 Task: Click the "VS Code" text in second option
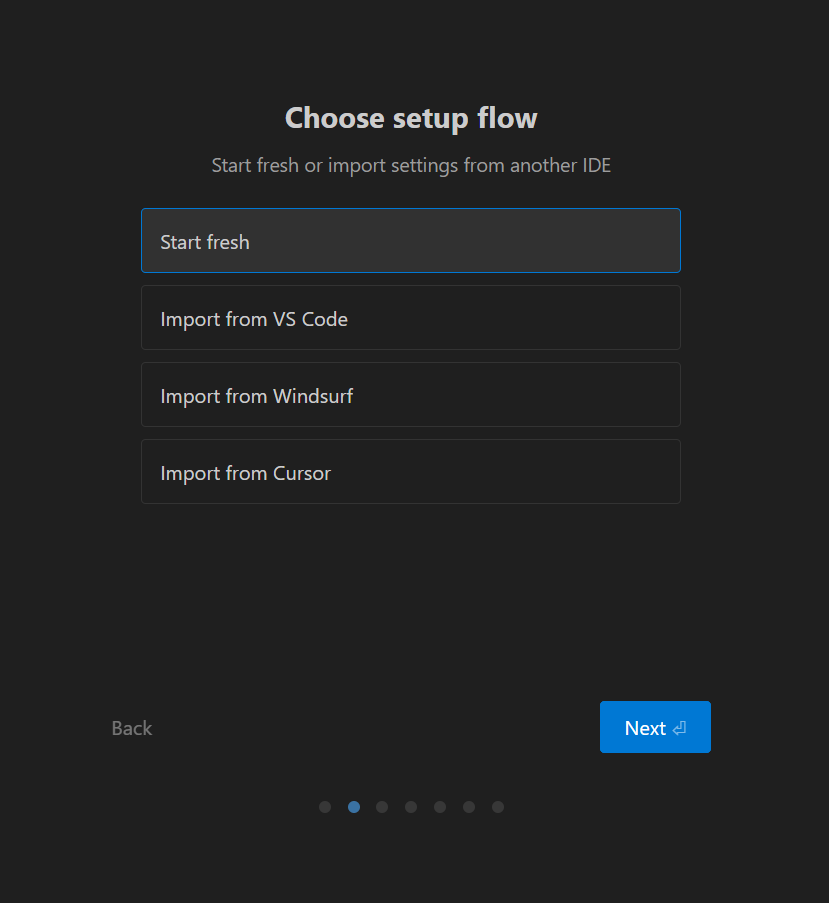click(310, 319)
